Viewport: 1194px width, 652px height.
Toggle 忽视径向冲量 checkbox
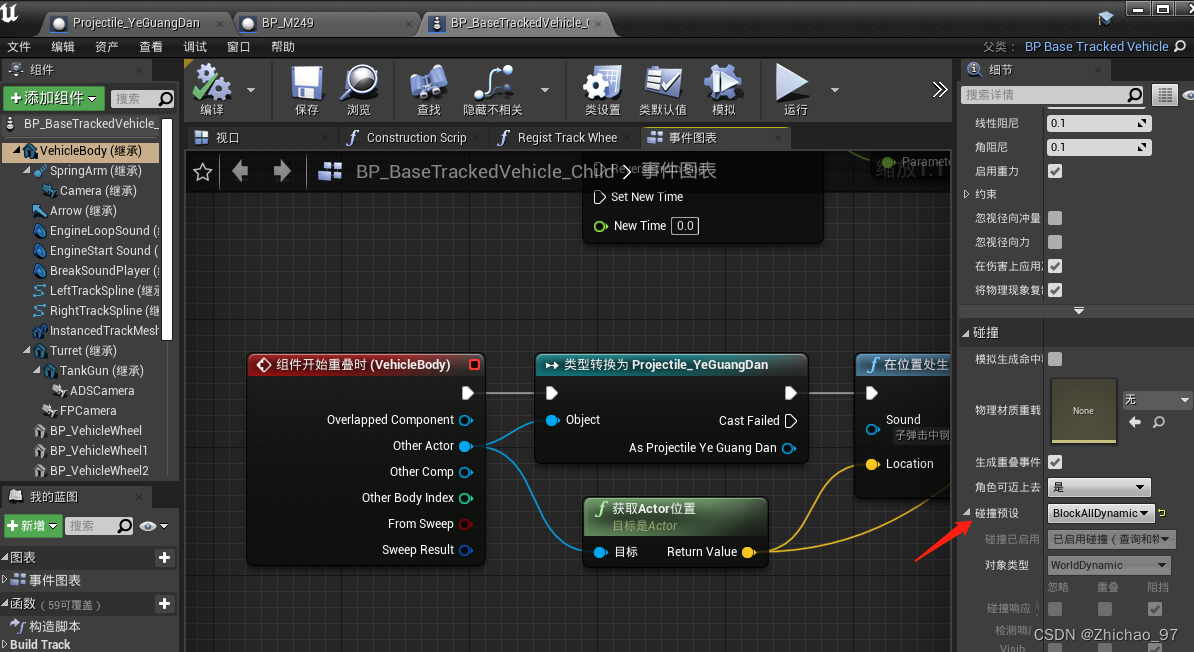(x=1055, y=219)
